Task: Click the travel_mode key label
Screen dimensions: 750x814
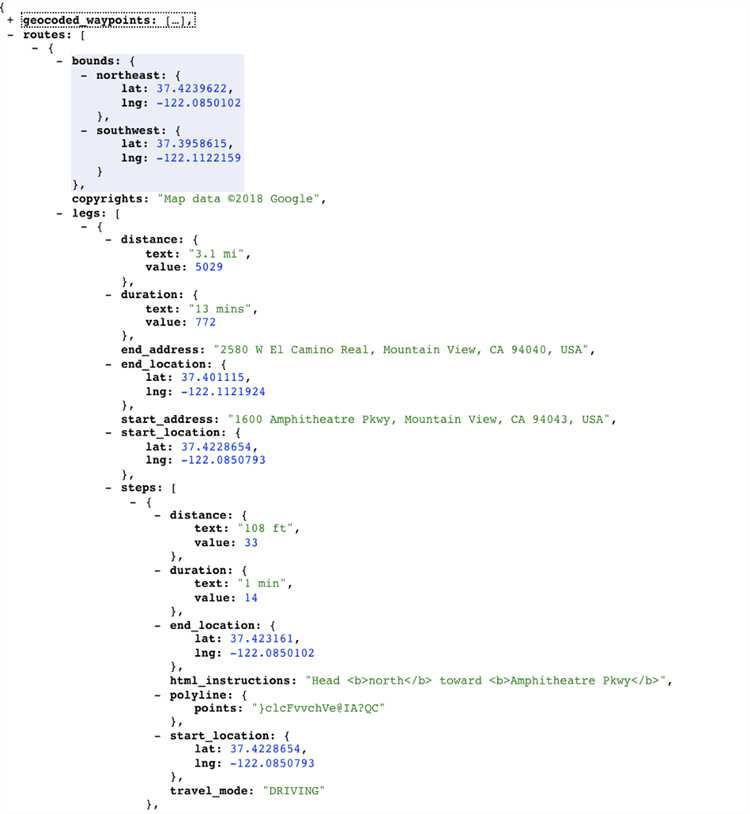Action: pyautogui.click(x=212, y=791)
